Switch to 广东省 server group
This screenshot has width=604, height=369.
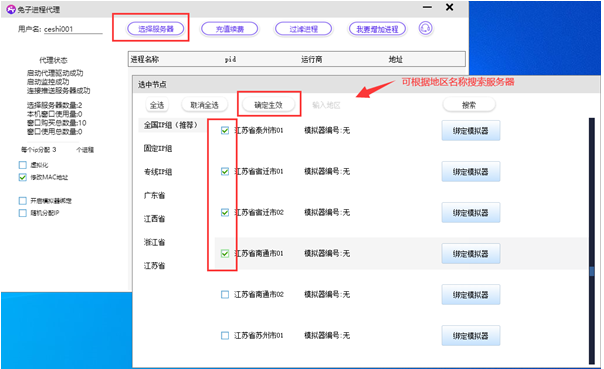pos(154,196)
